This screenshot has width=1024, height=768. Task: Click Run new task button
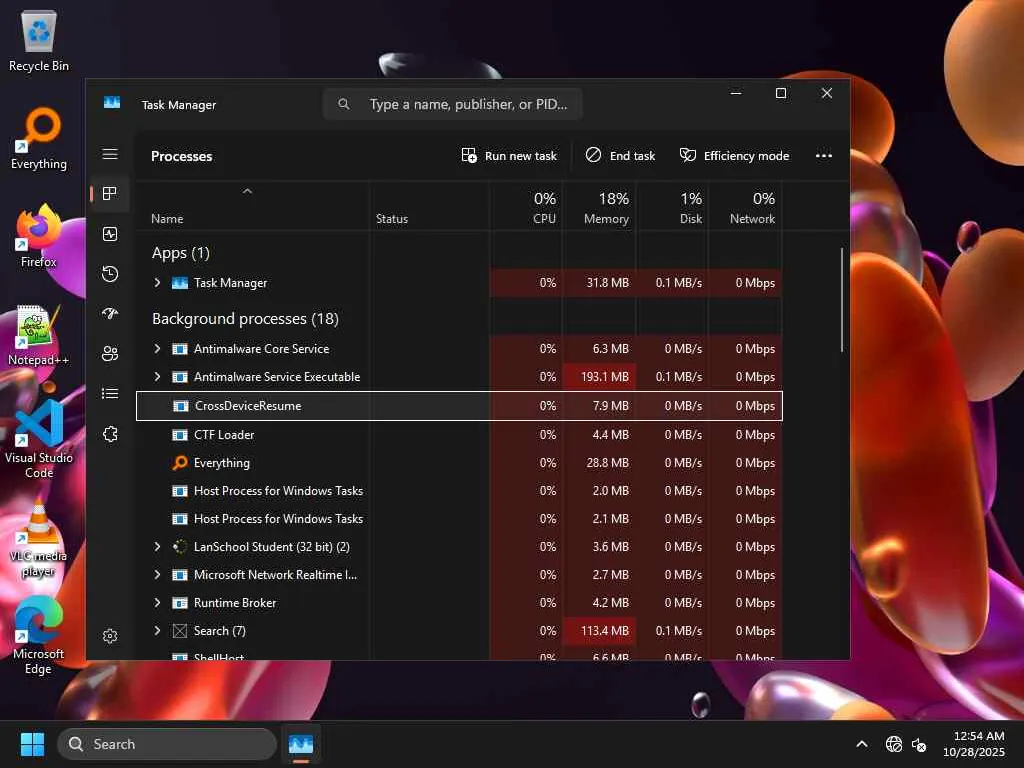tap(509, 155)
